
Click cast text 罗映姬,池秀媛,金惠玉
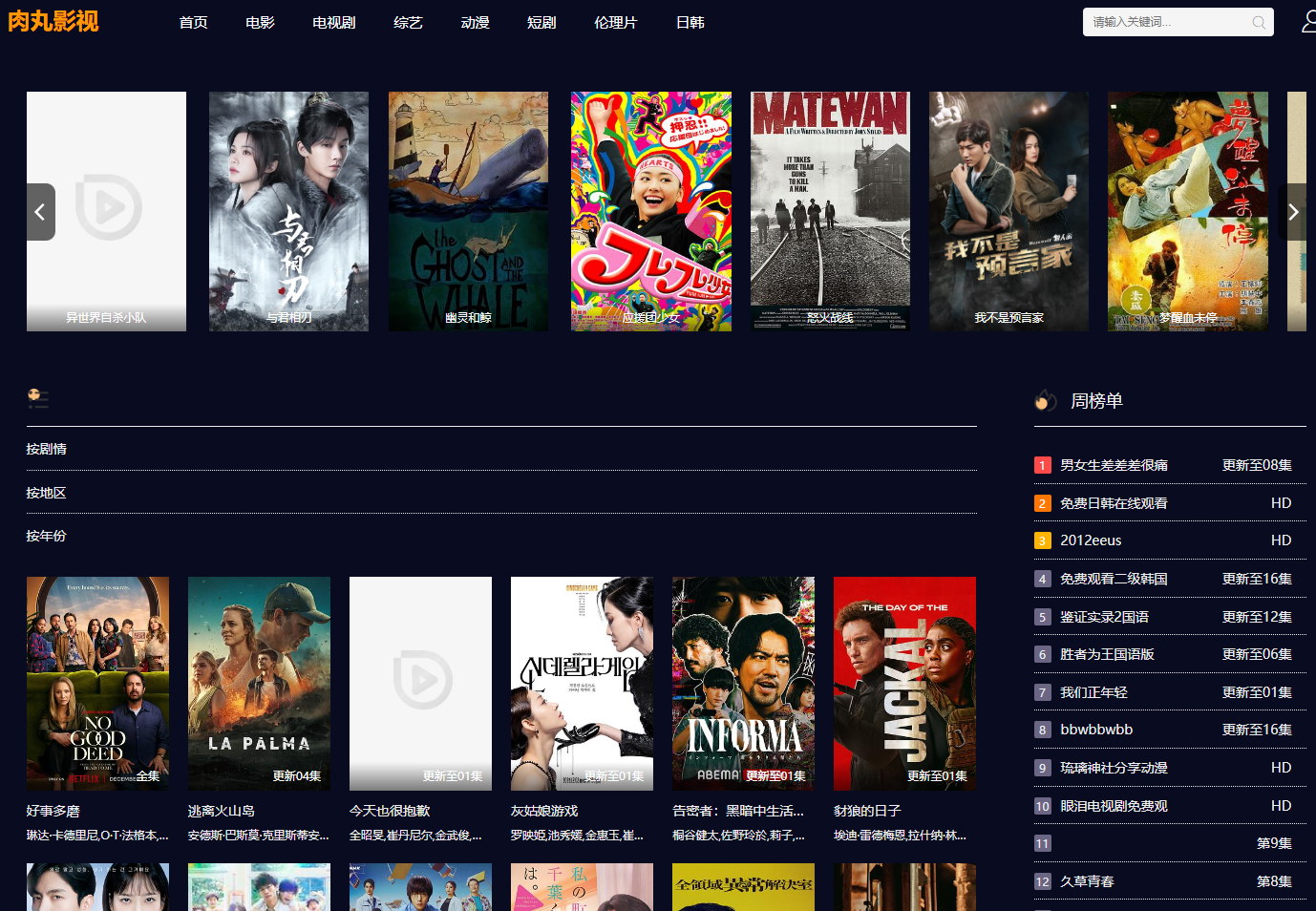(578, 836)
